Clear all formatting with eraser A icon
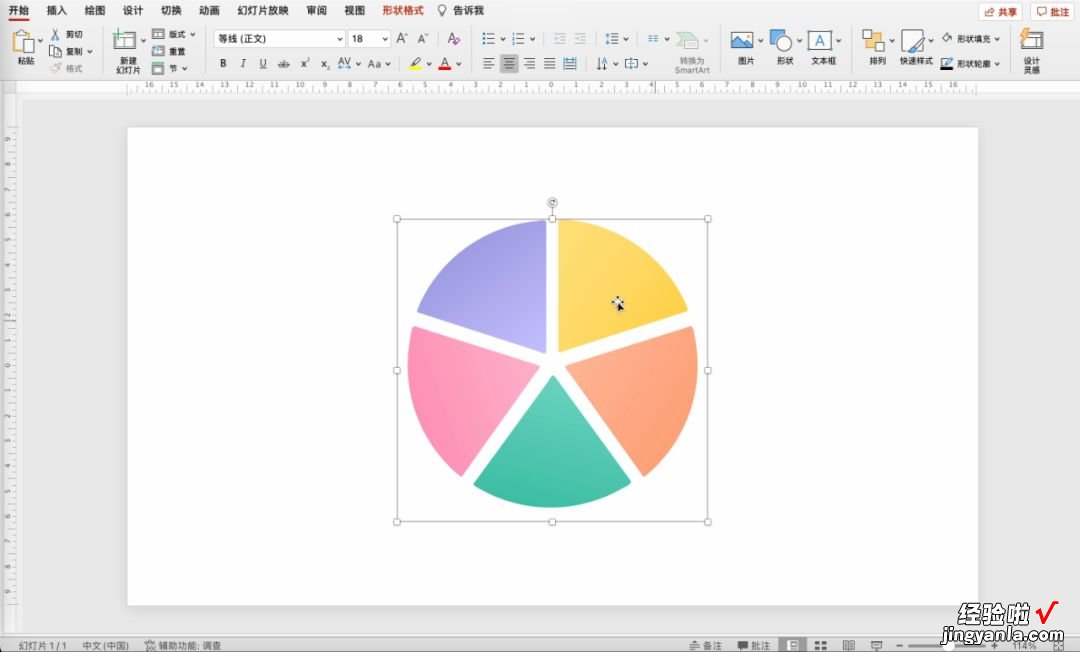 tap(453, 39)
